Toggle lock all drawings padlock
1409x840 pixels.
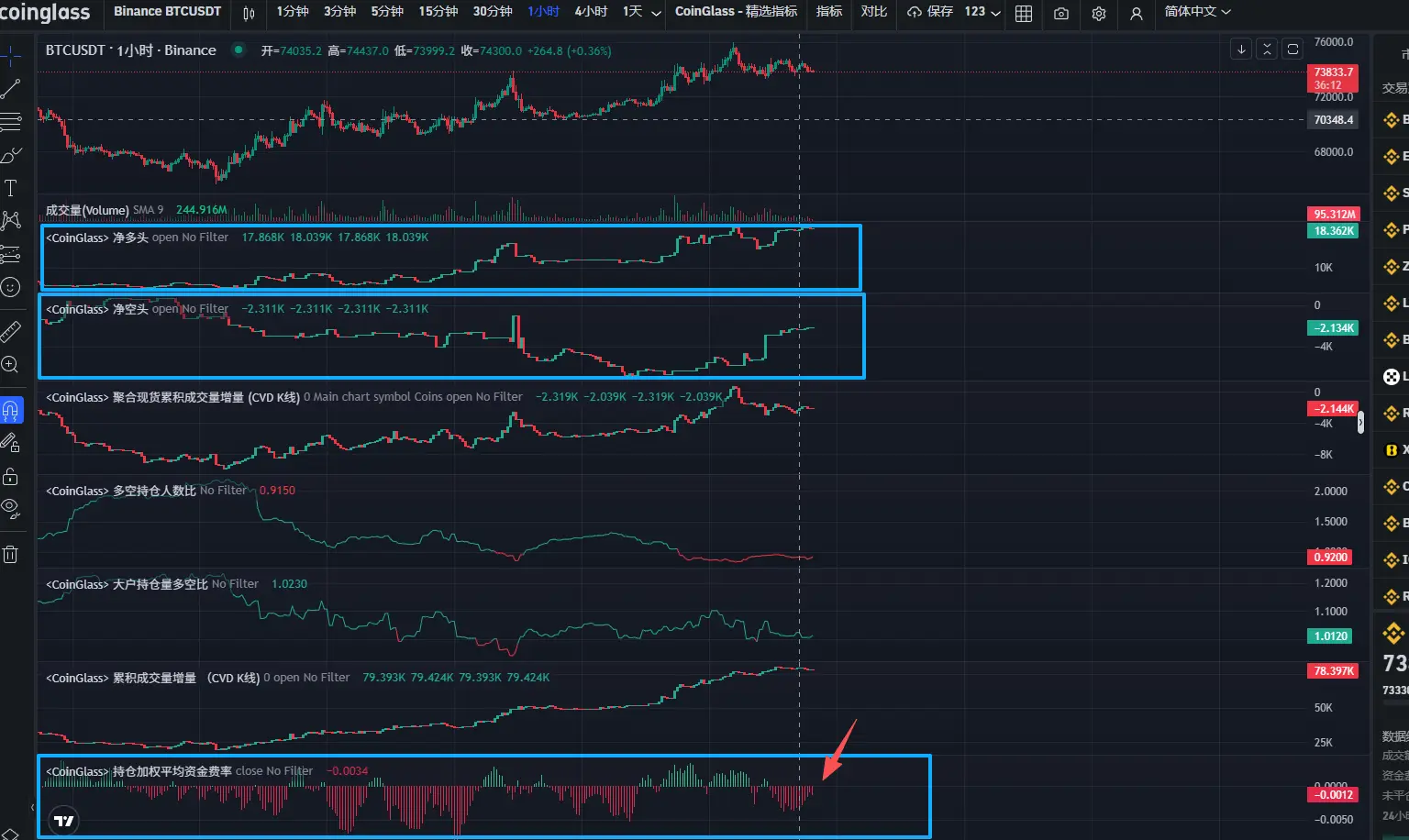pyautogui.click(x=10, y=475)
